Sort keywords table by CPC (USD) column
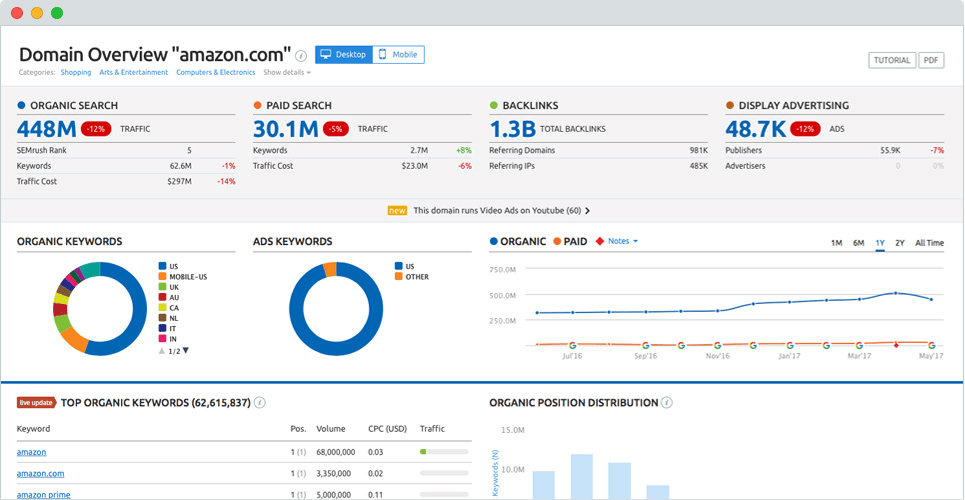Screen dimensions: 965x500 [x=387, y=429]
